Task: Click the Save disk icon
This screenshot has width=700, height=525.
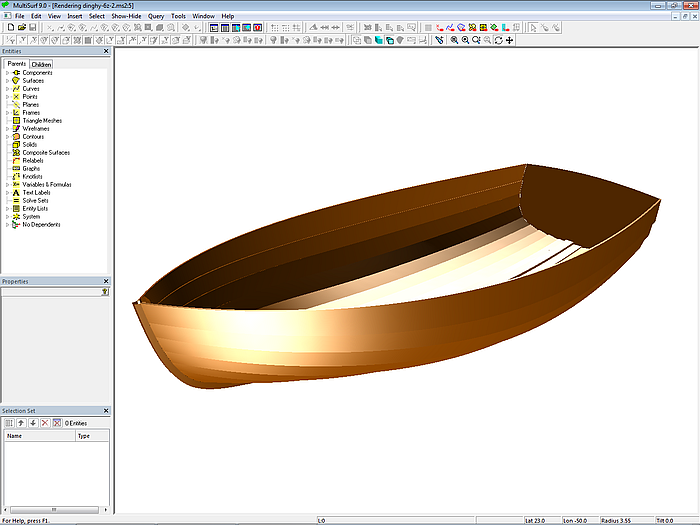Action: 32,28
